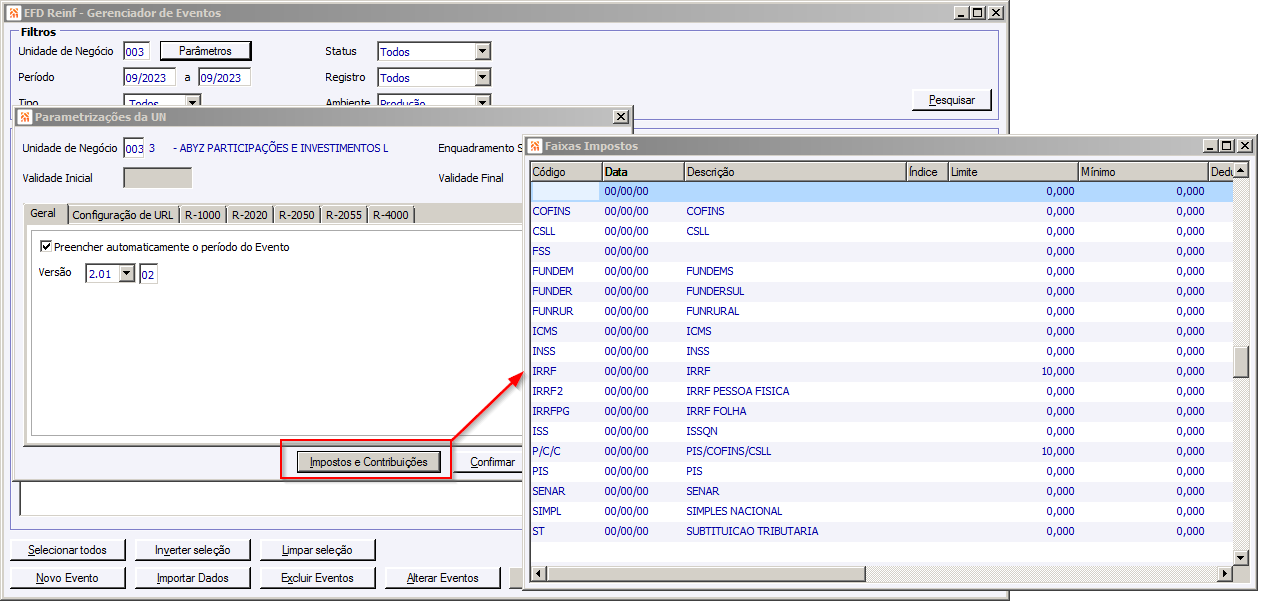
Task: Click the scroll up arrow in Faixas Impostos
Action: [x=1241, y=170]
